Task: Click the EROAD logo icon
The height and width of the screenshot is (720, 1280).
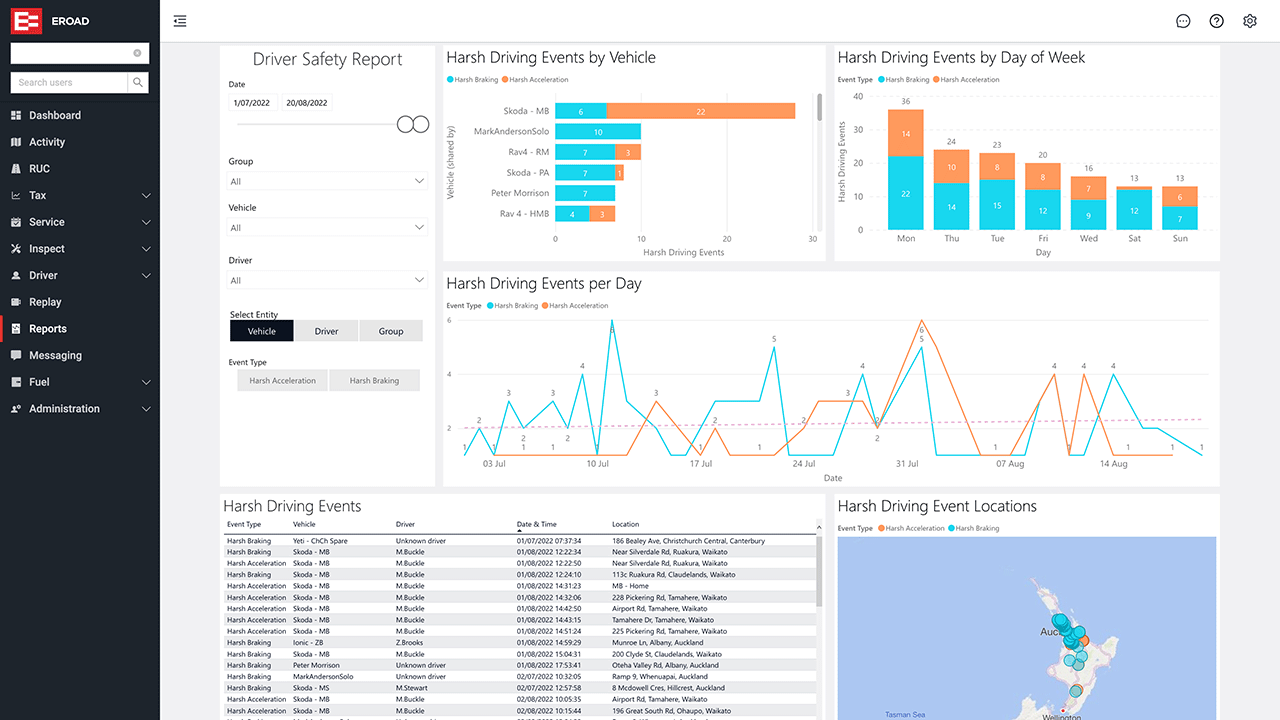Action: point(27,20)
